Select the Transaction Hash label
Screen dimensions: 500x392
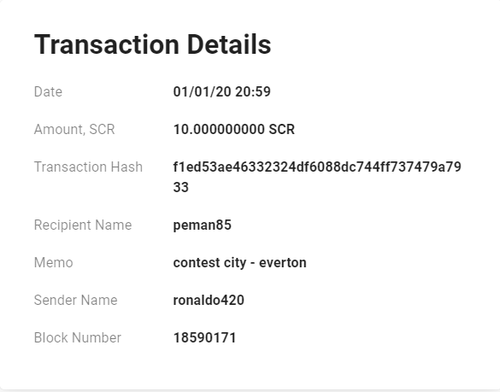(x=88, y=167)
